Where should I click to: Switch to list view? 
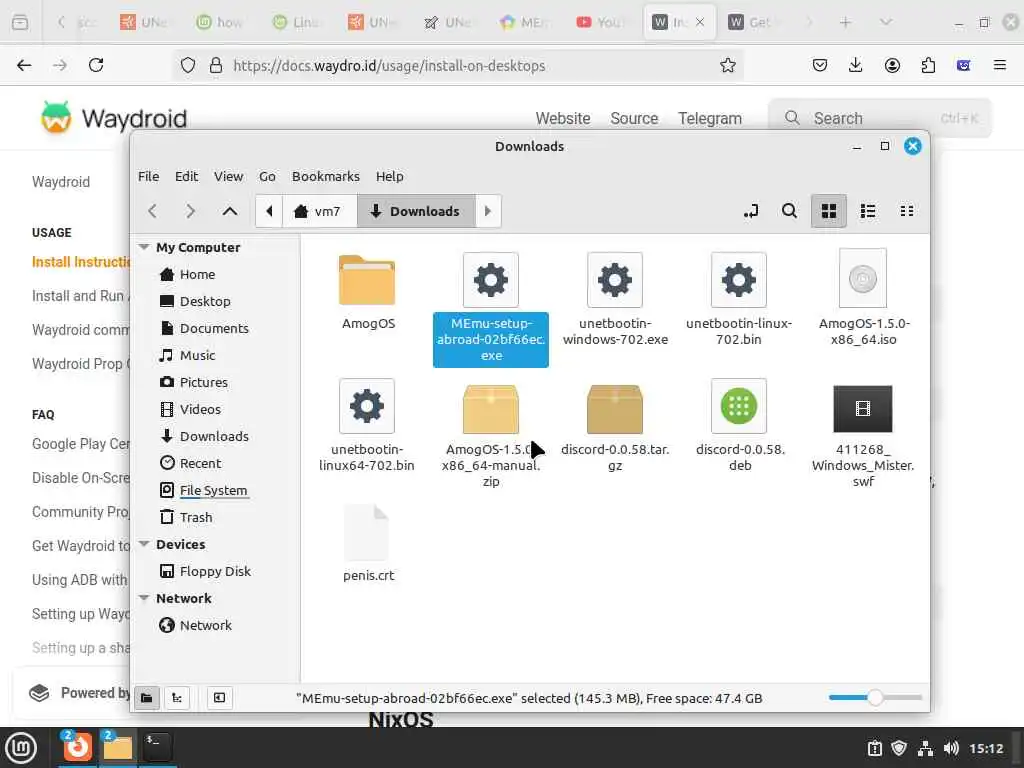(868, 211)
